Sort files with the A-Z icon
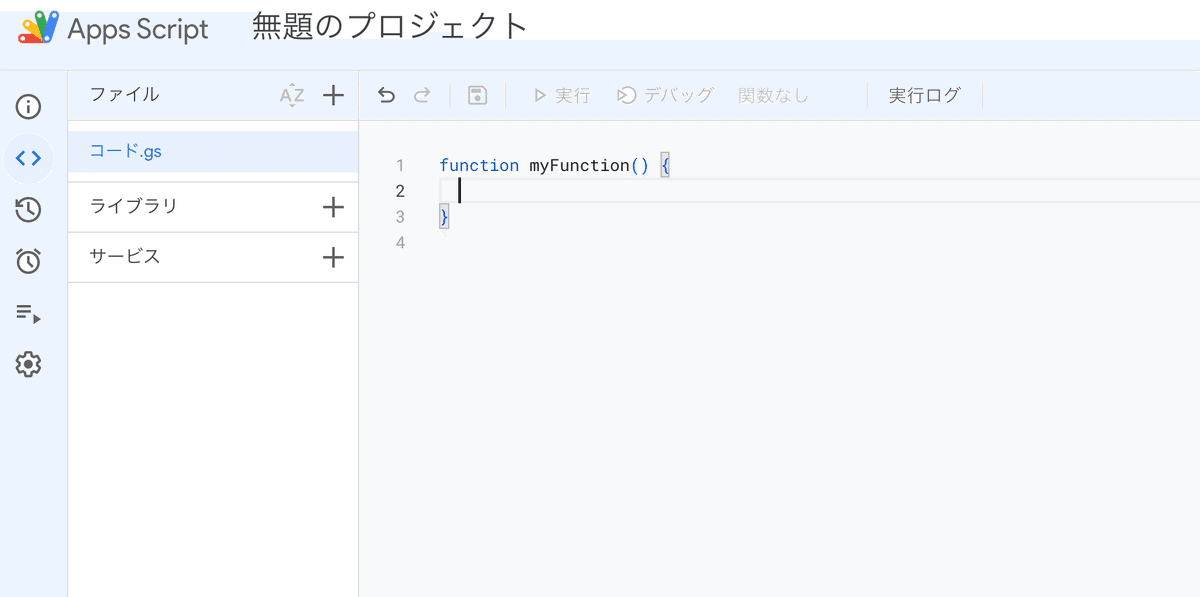Screen dimensions: 1200x597 click(x=291, y=95)
